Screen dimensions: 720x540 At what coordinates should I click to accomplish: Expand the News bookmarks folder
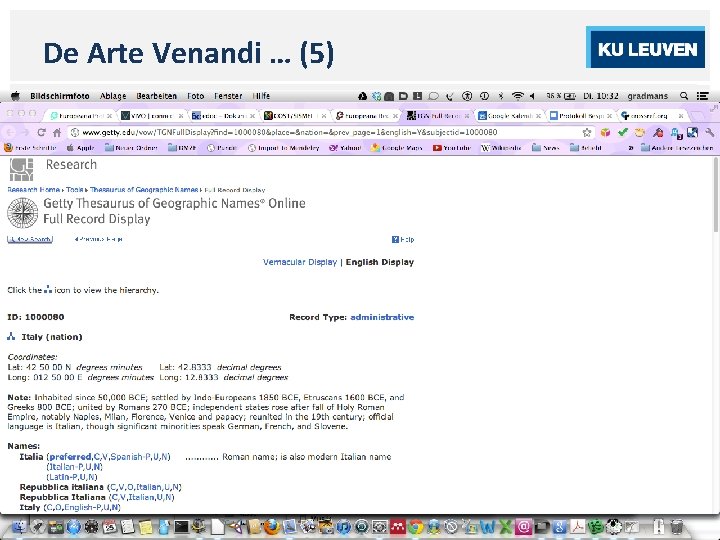[546, 148]
